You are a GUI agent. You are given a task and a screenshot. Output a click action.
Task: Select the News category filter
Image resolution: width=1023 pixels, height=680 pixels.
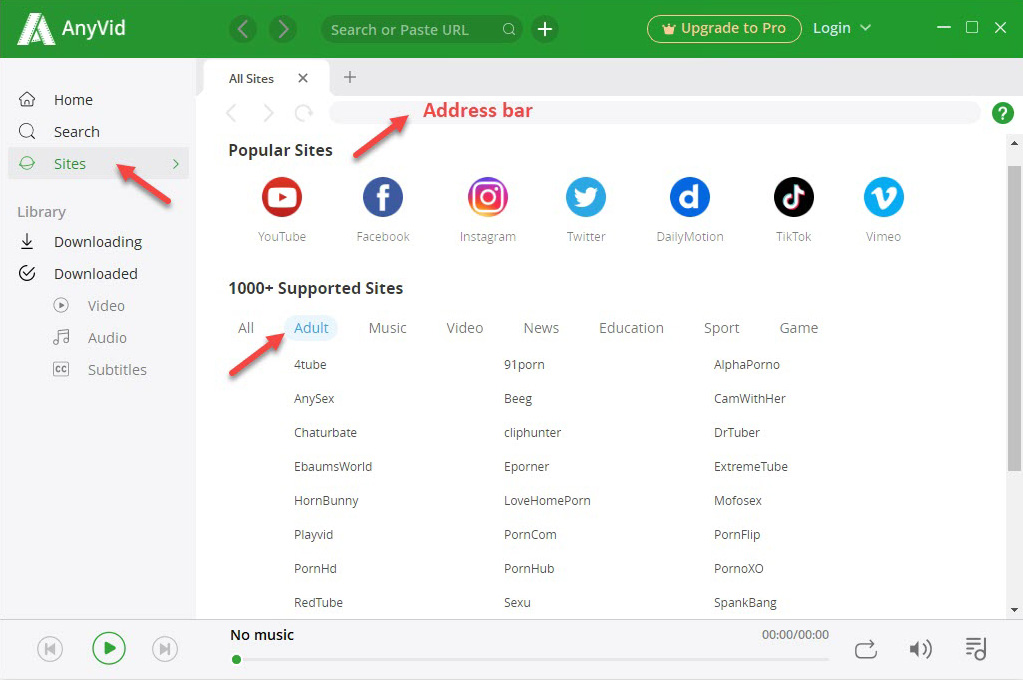tap(541, 328)
